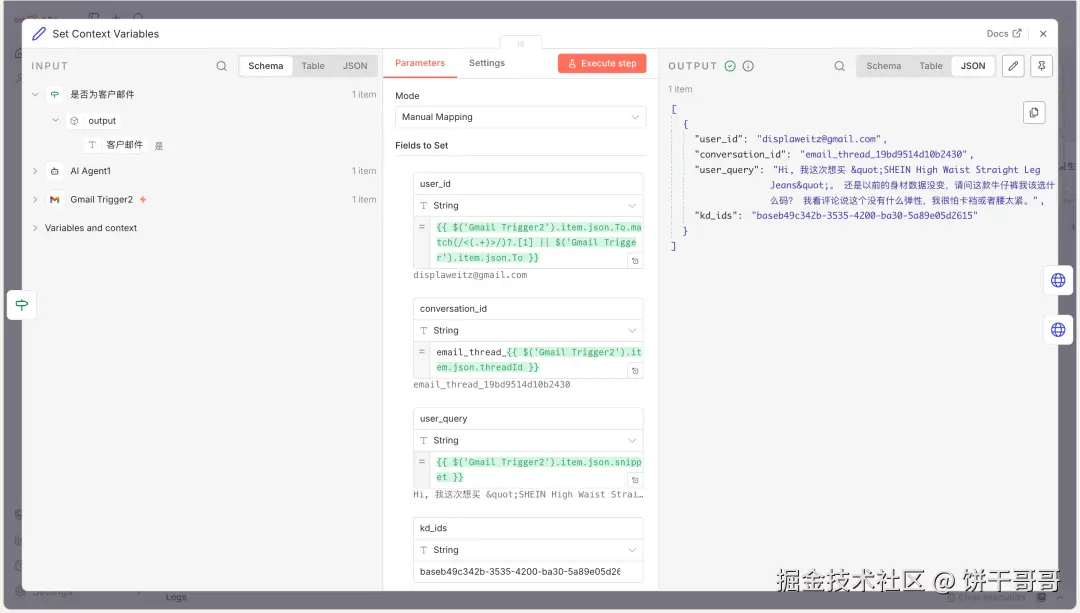Open the expression editor for conversation_id value

coord(635,371)
